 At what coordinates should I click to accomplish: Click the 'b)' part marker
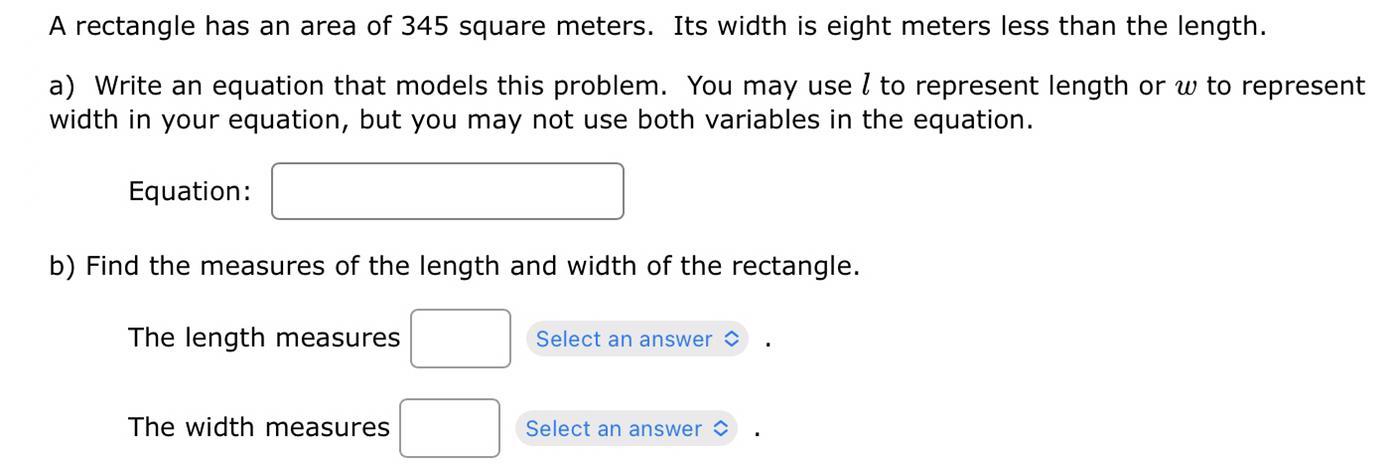pos(62,266)
